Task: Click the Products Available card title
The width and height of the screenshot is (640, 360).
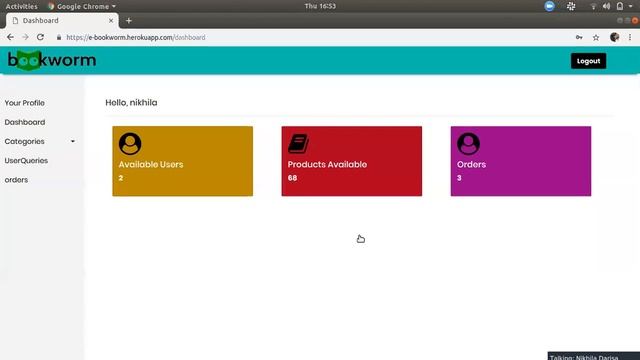Action: pos(327,164)
